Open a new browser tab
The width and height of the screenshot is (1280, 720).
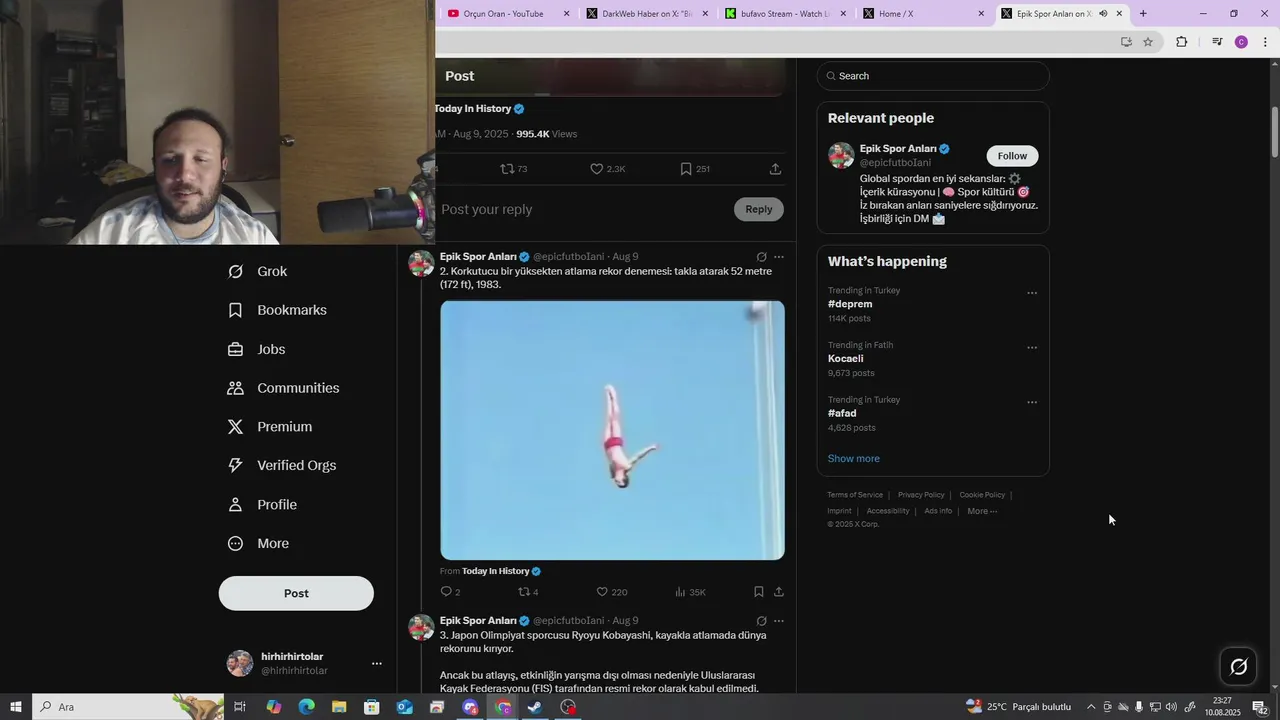point(1143,14)
